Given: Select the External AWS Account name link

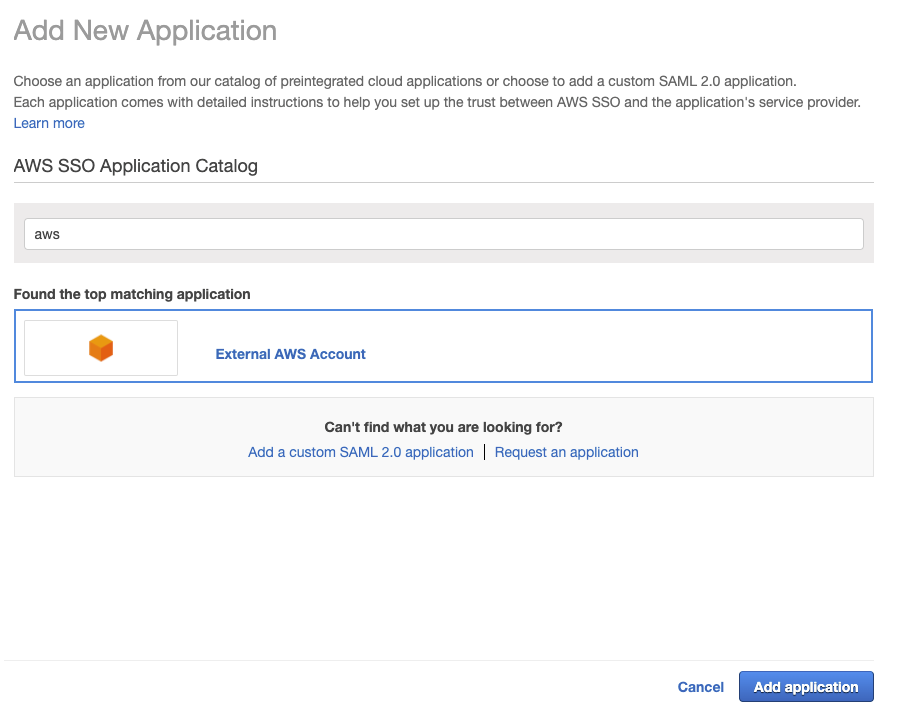Looking at the screenshot, I should pos(291,354).
